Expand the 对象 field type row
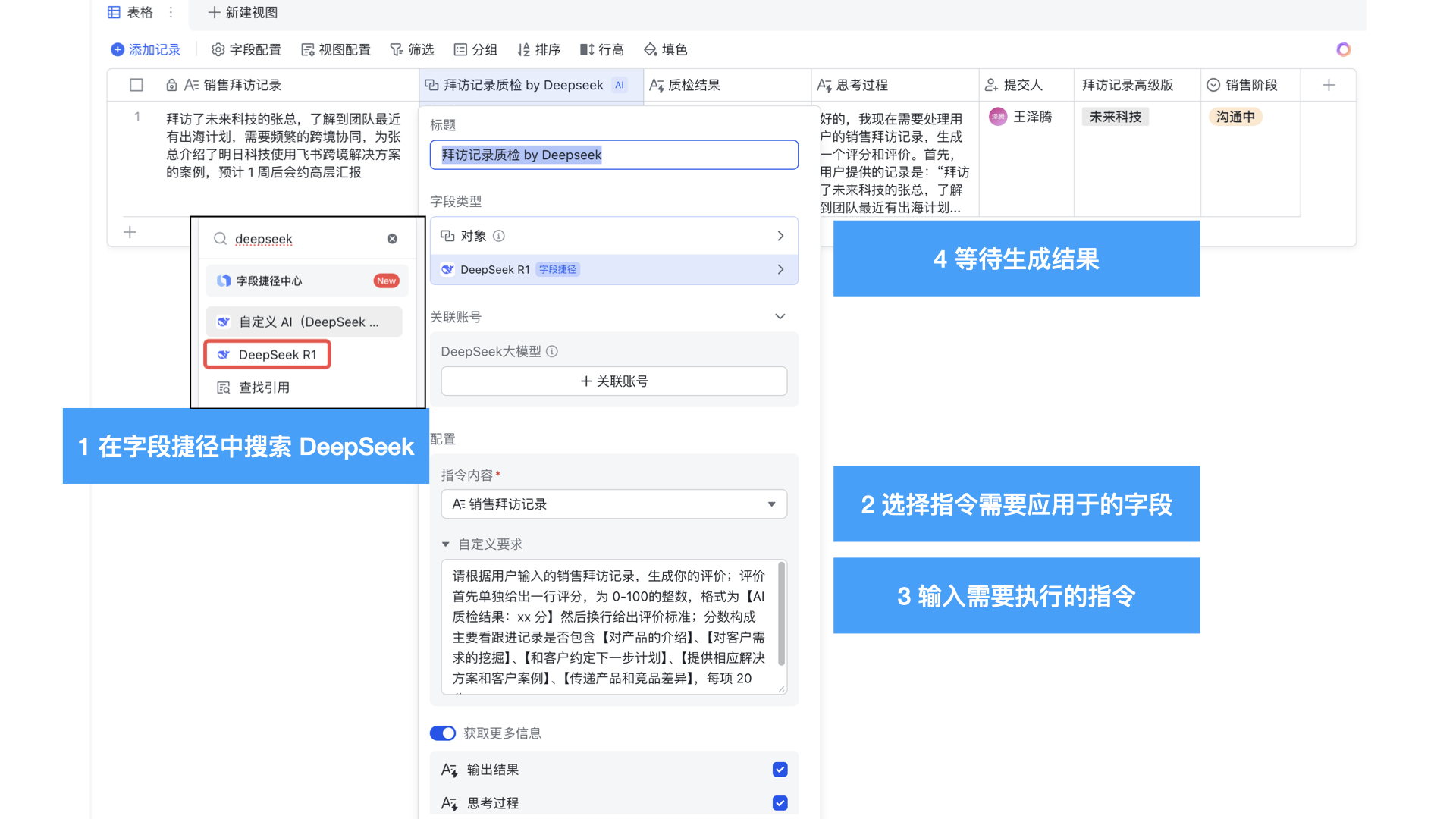This screenshot has width=1456, height=819. [613, 236]
